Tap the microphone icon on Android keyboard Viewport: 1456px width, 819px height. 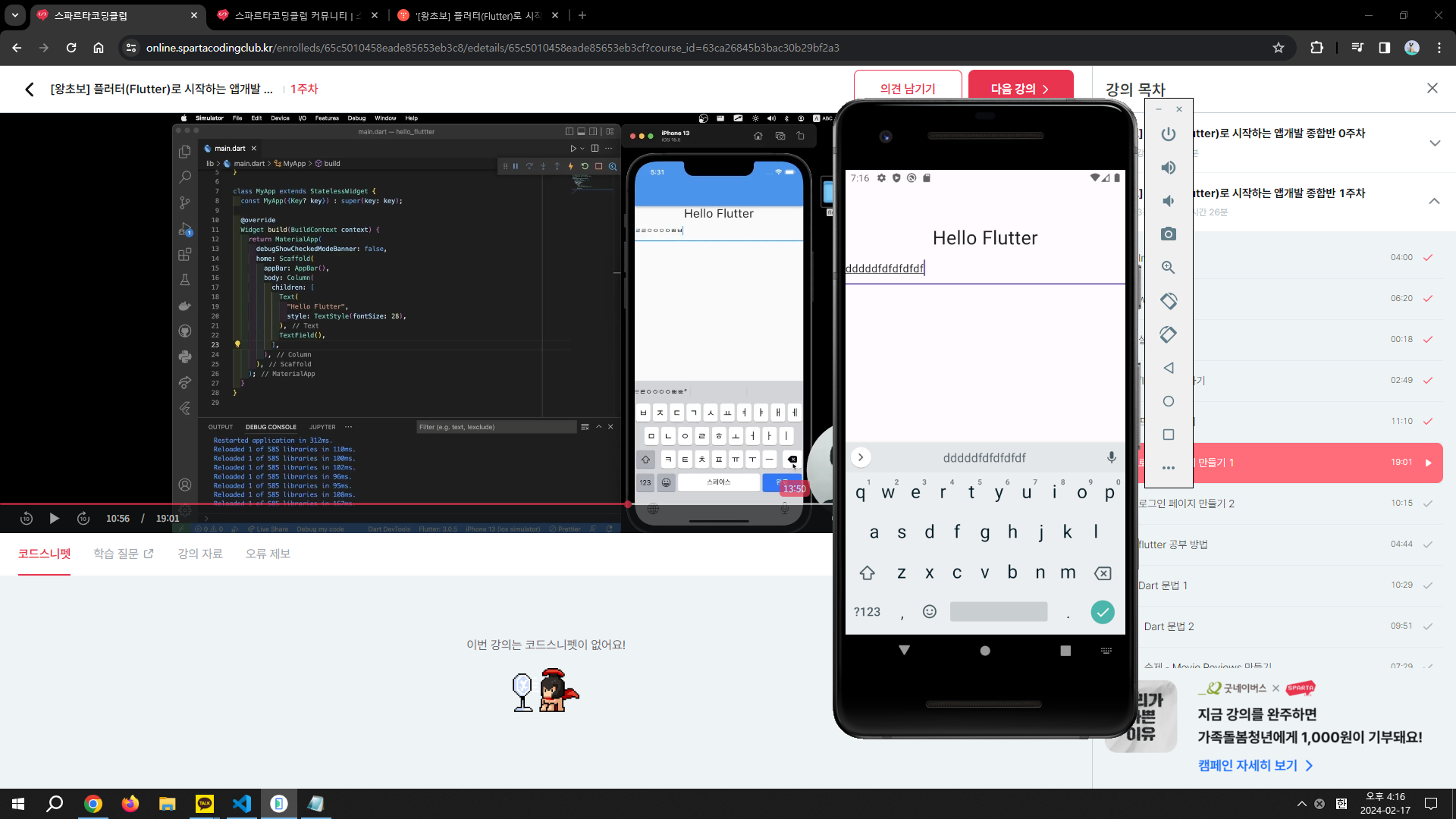tap(1111, 457)
